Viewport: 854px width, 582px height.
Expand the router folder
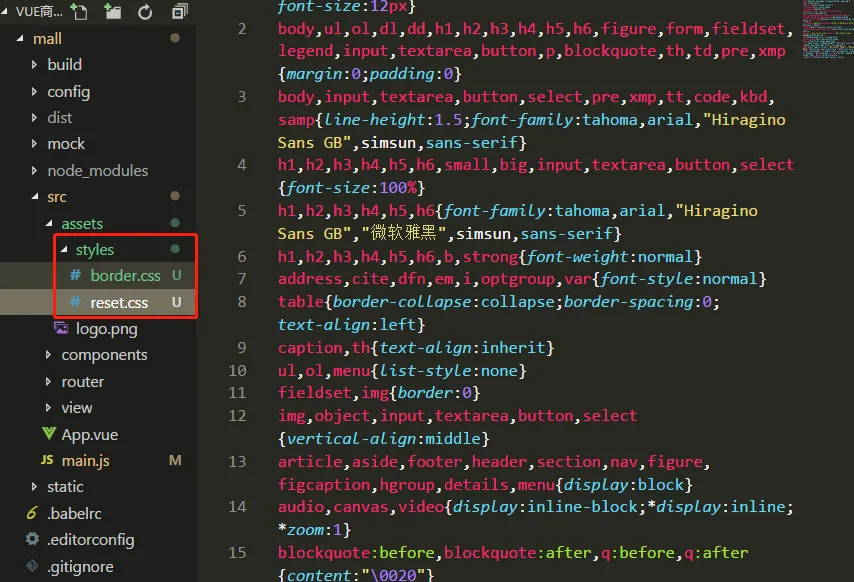pos(82,381)
